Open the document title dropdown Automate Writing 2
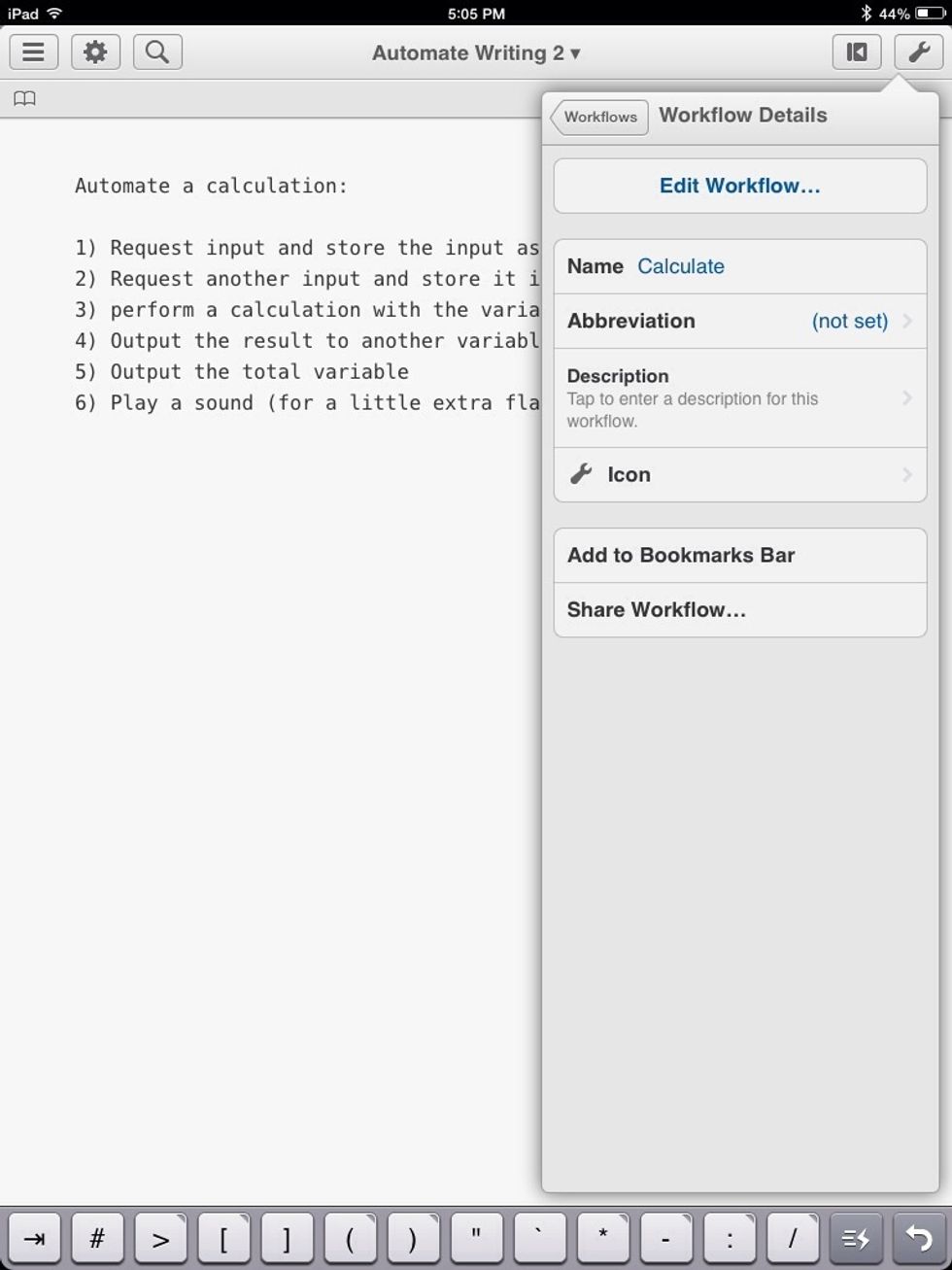 point(475,53)
